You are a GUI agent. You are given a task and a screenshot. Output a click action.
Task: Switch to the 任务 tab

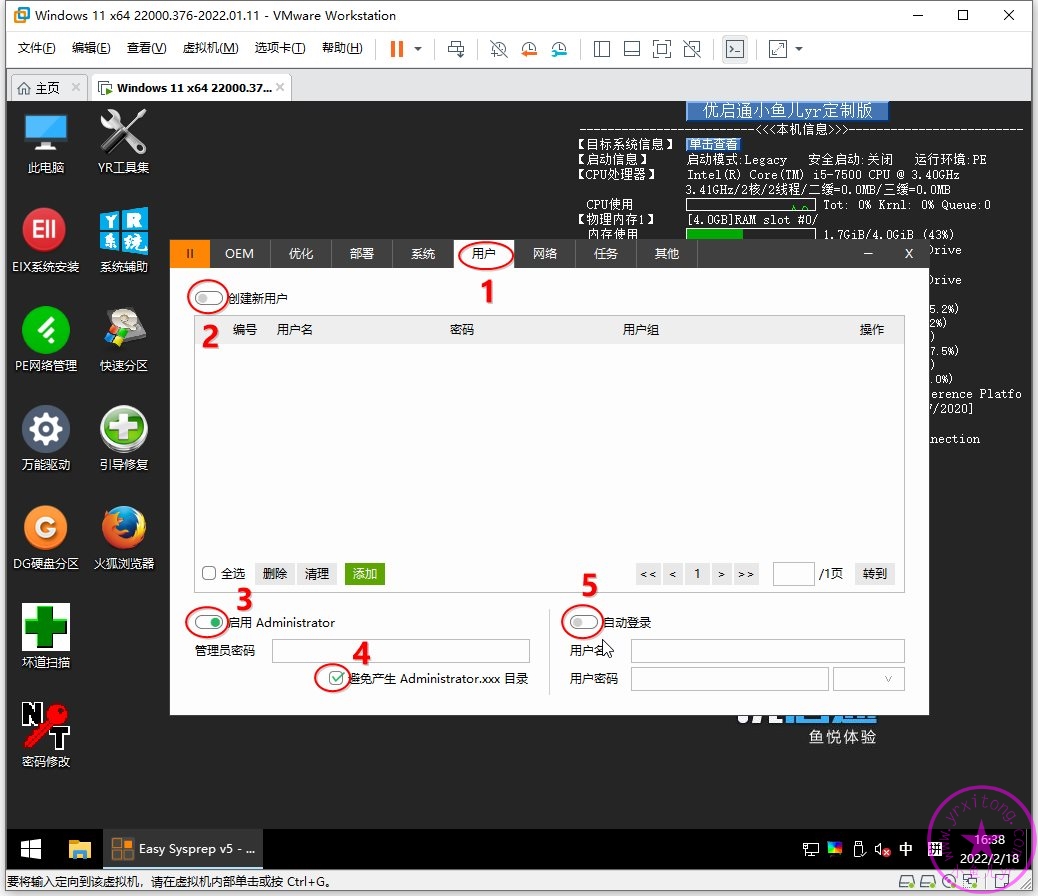[606, 254]
